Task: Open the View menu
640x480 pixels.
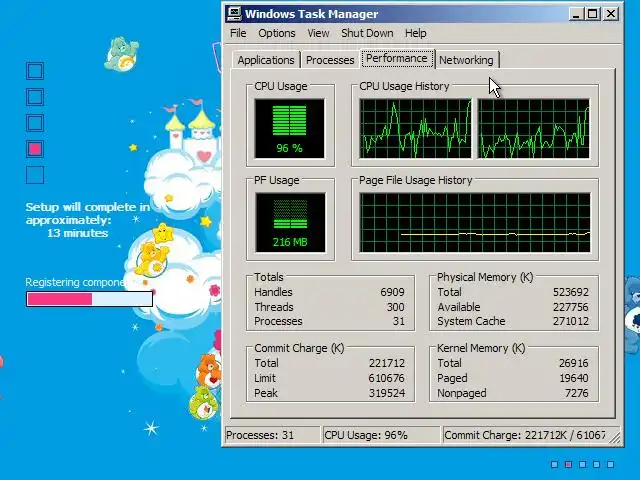Action: pos(318,33)
